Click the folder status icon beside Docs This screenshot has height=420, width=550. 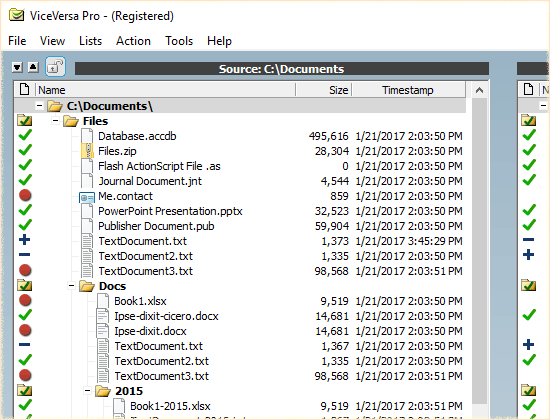click(25, 286)
